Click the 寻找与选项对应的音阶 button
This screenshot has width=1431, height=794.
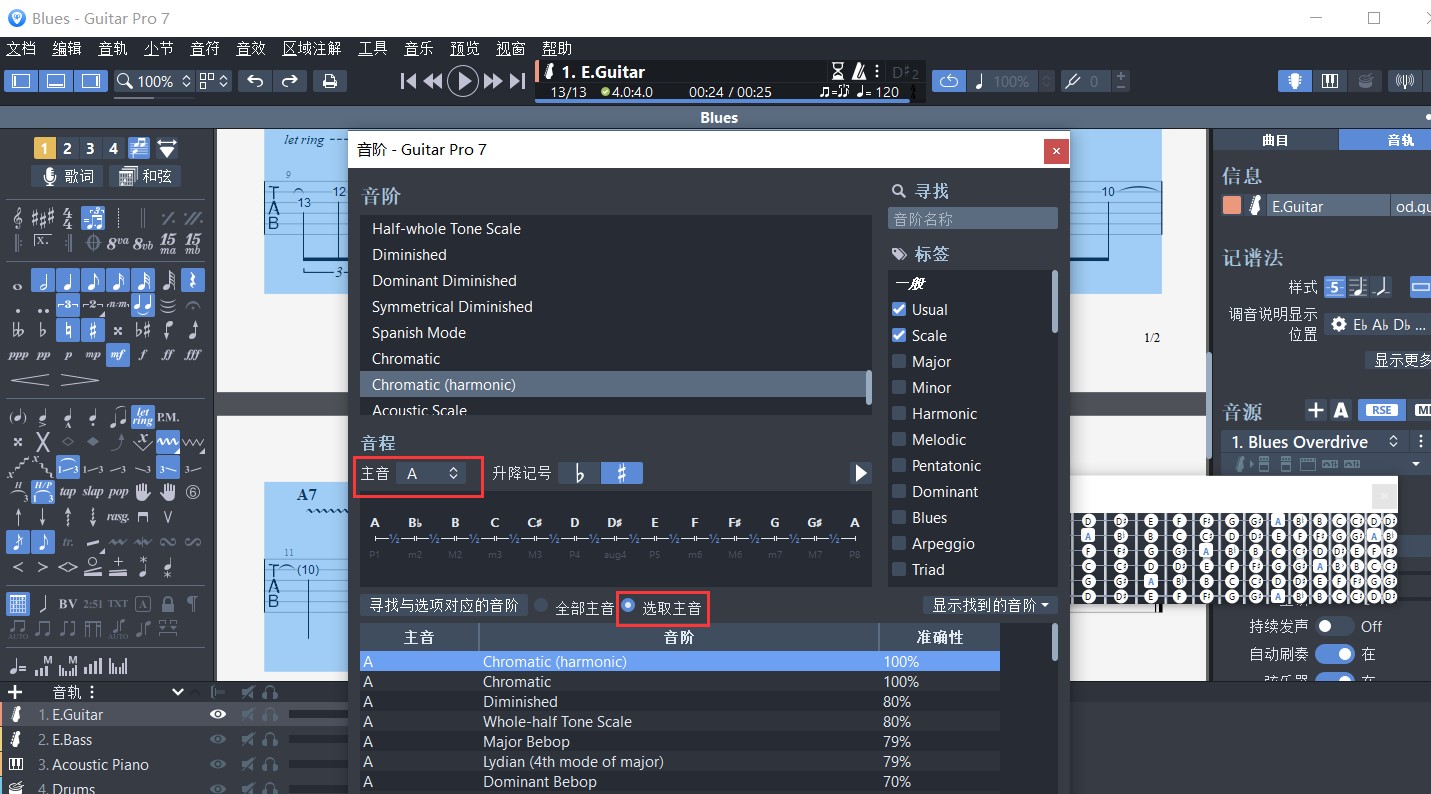coord(444,605)
